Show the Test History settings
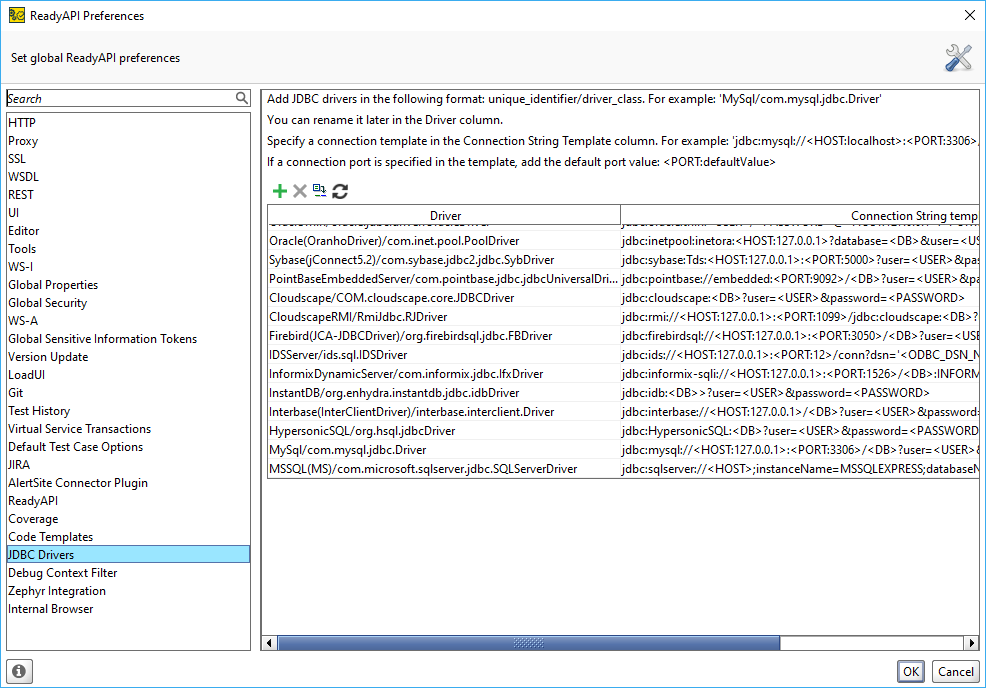This screenshot has width=988, height=688. pos(129,411)
